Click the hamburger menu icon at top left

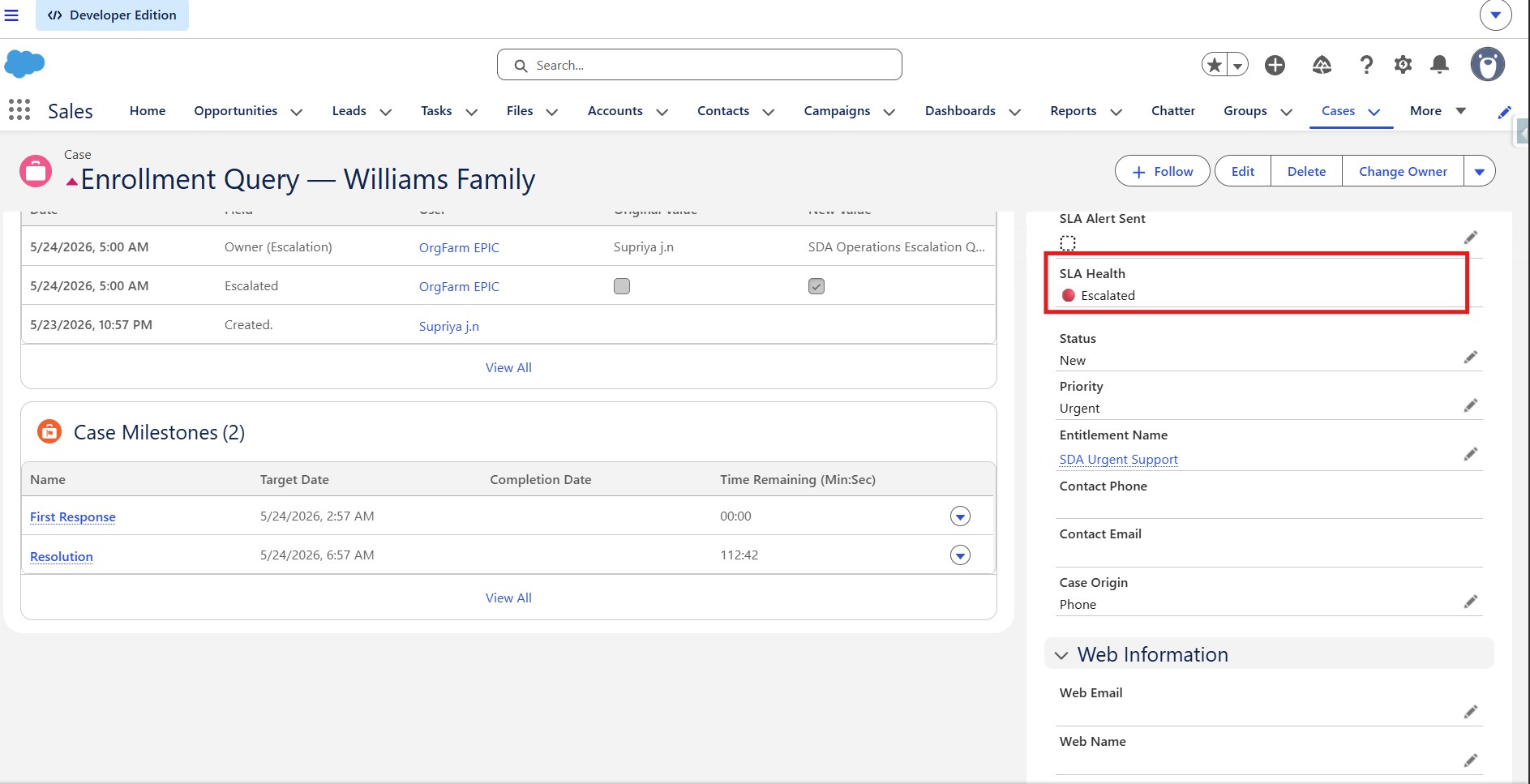[11, 15]
